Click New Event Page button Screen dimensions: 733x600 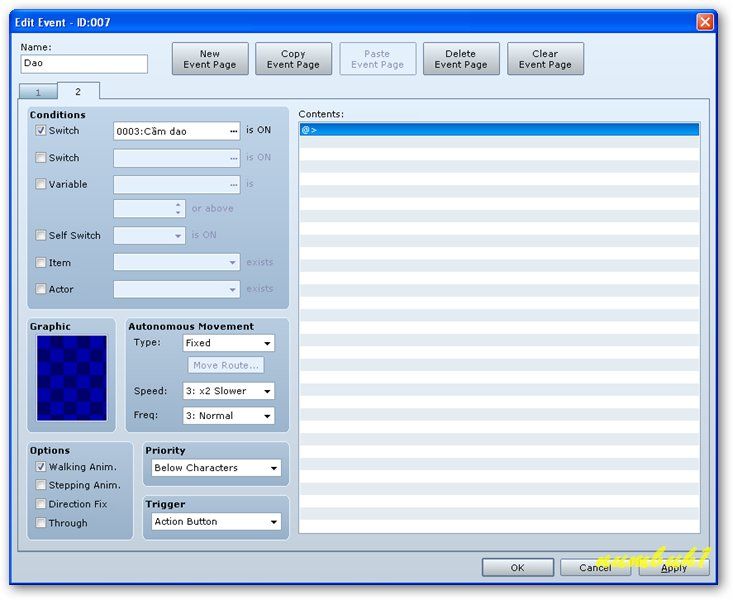coord(210,59)
